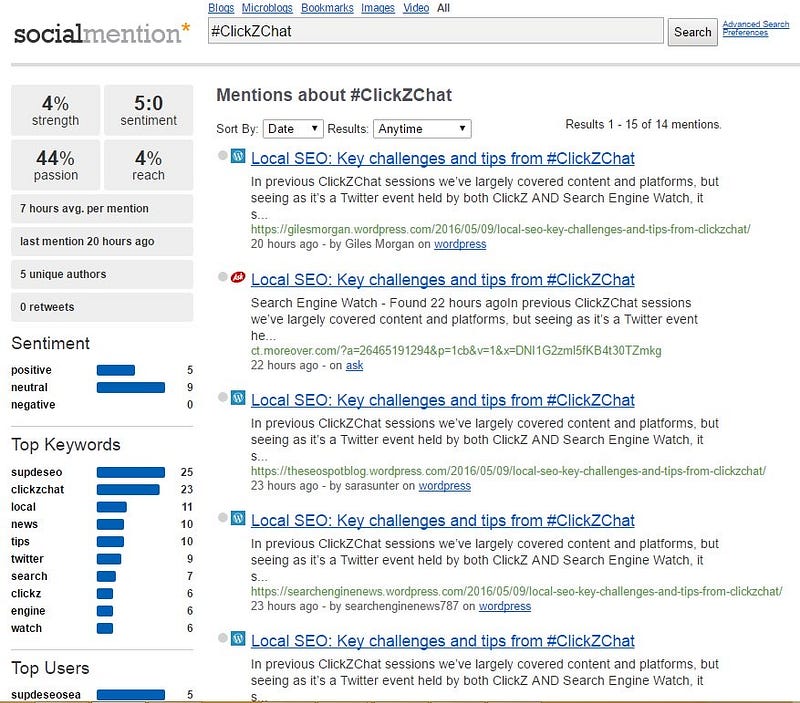The height and width of the screenshot is (703, 800).
Task: Click grey sentiment dot on Ask result
Action: (222, 277)
